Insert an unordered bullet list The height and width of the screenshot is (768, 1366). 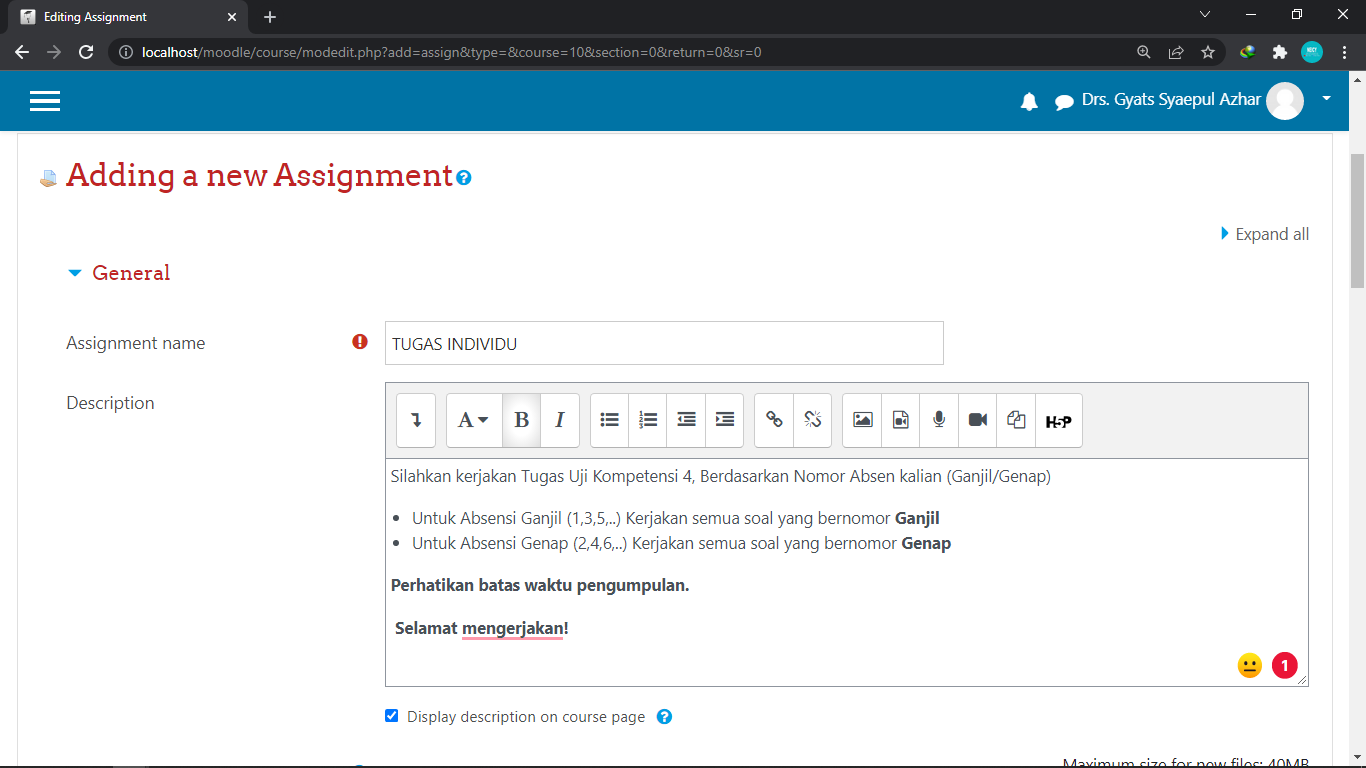[610, 420]
